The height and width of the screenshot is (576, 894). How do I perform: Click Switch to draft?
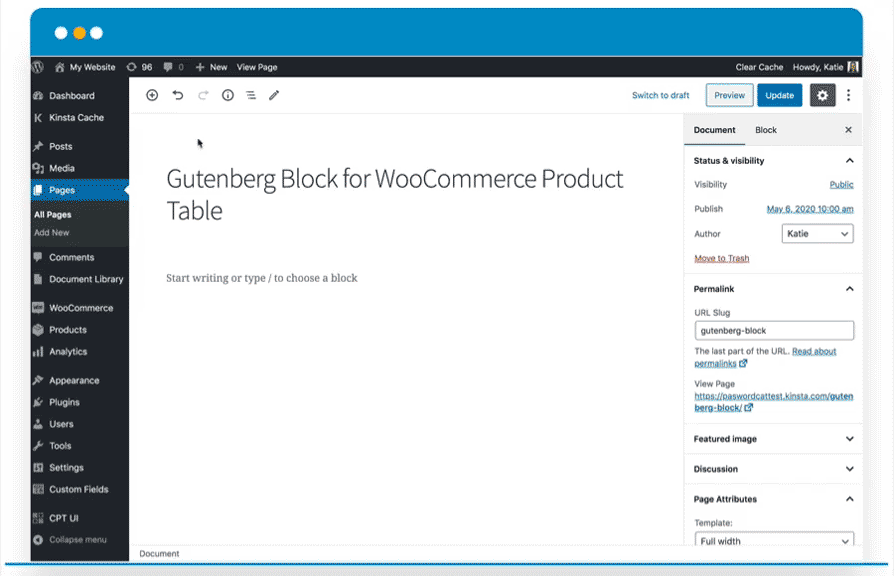(x=660, y=95)
